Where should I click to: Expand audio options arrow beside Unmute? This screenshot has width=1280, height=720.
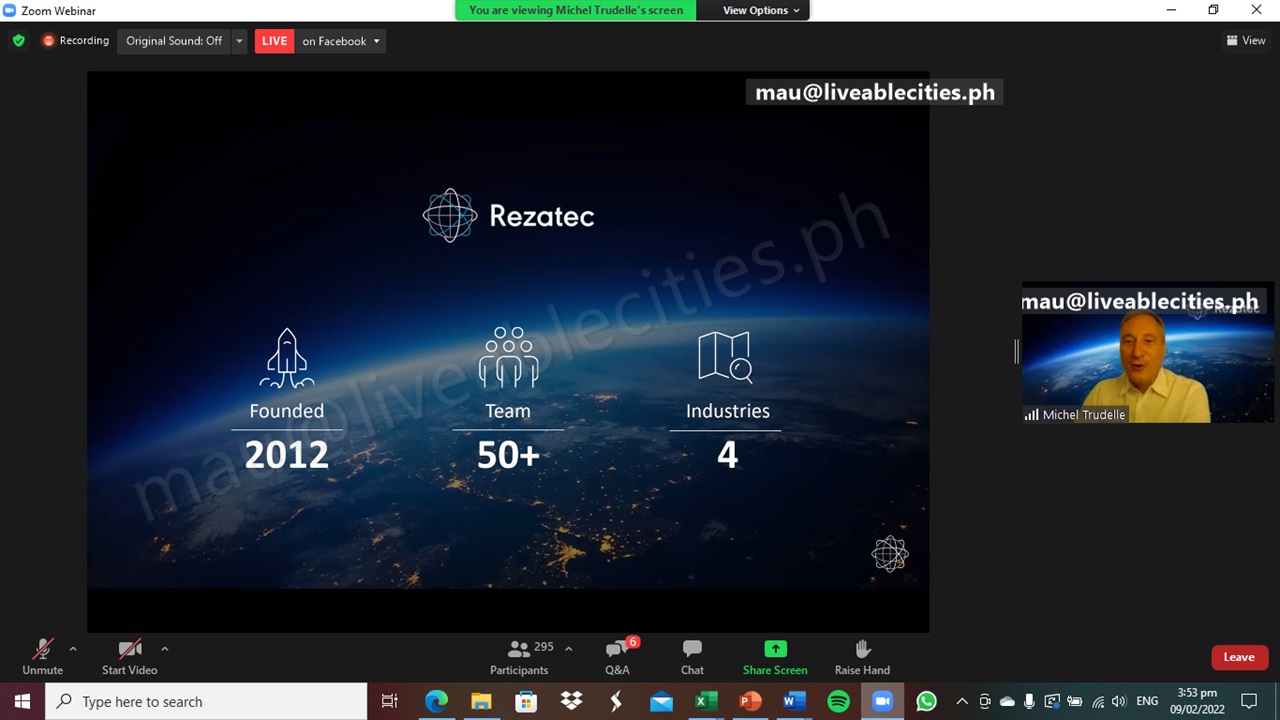pos(72,648)
